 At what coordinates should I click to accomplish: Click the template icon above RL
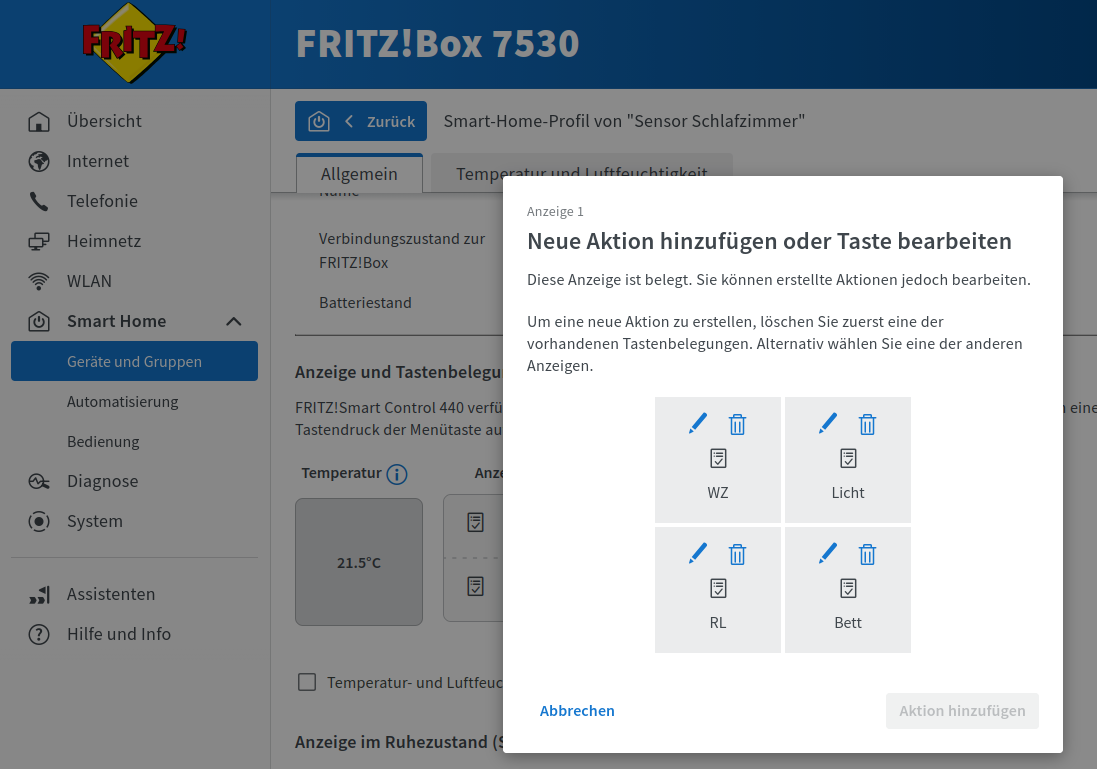[719, 588]
